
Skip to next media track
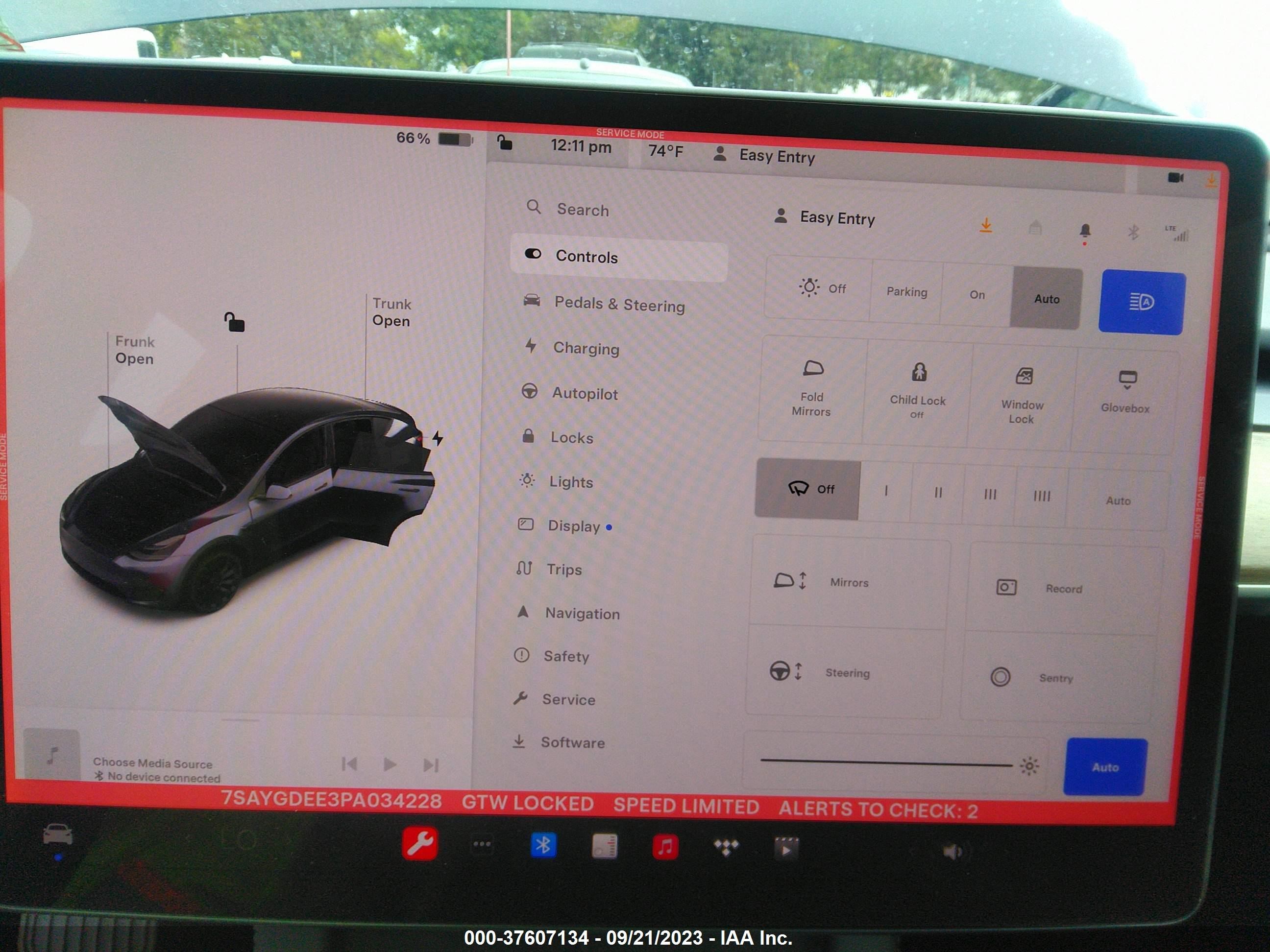pos(431,765)
